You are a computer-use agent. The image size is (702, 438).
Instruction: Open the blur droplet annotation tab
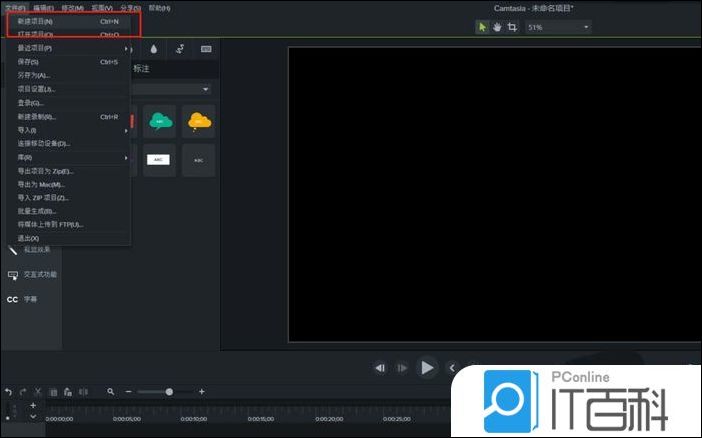coord(154,49)
